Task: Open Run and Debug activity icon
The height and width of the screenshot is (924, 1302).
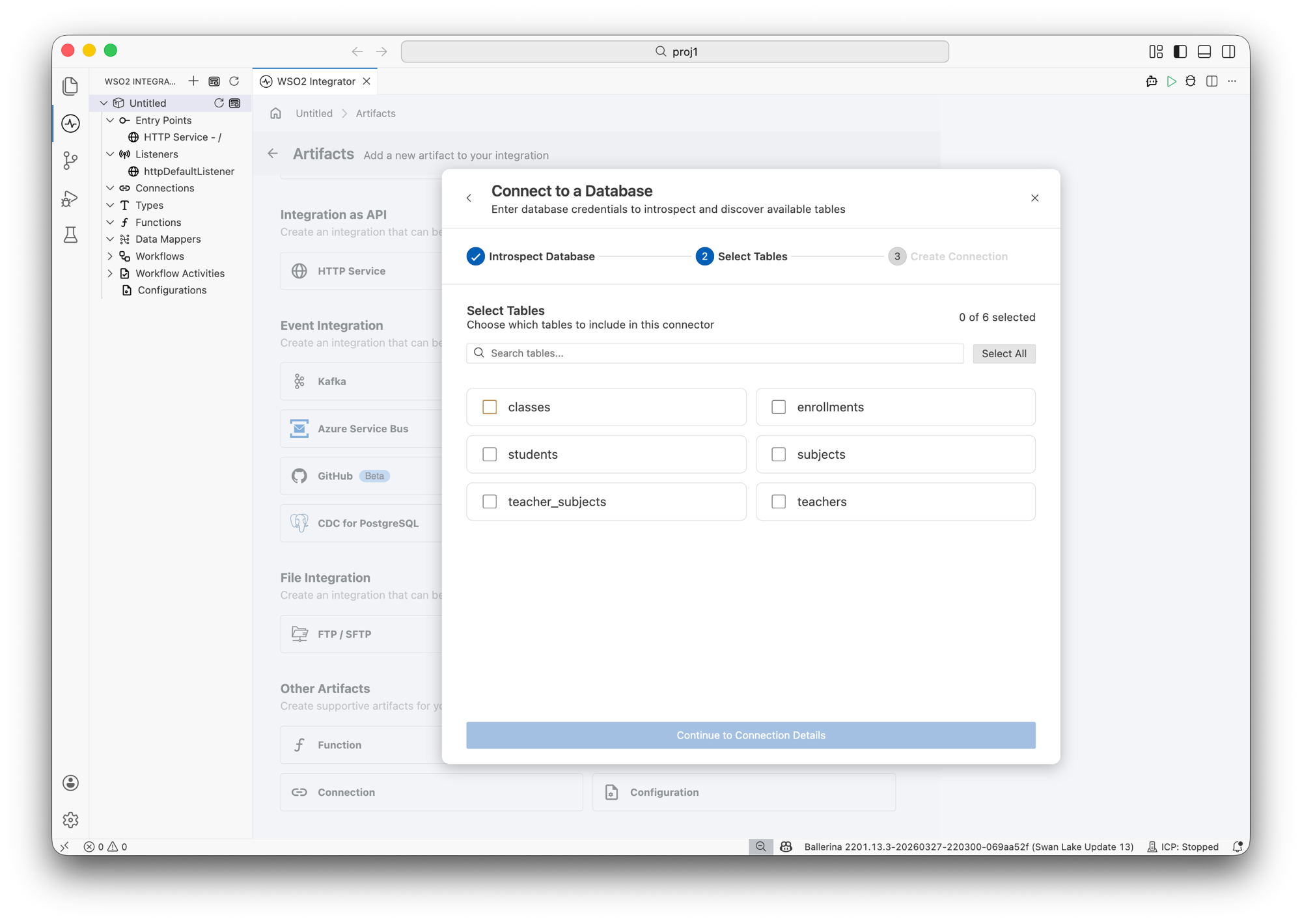Action: click(70, 198)
